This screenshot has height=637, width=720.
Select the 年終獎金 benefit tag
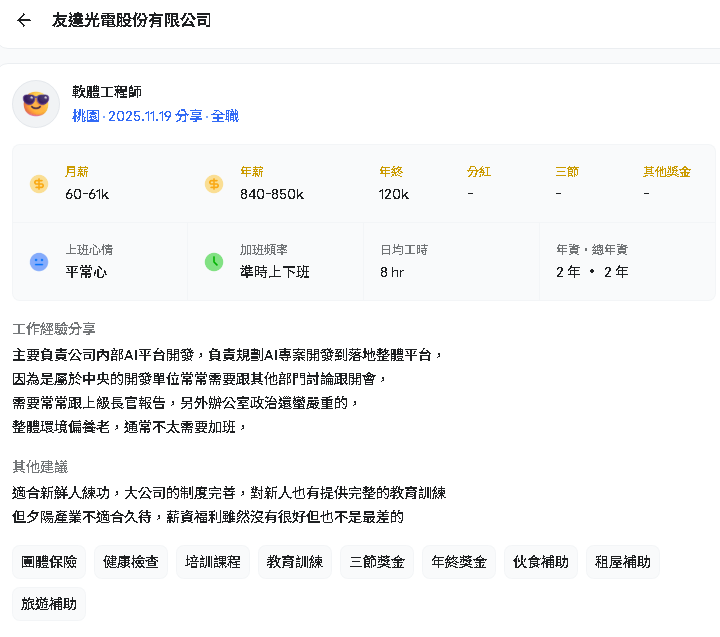[x=459, y=562]
